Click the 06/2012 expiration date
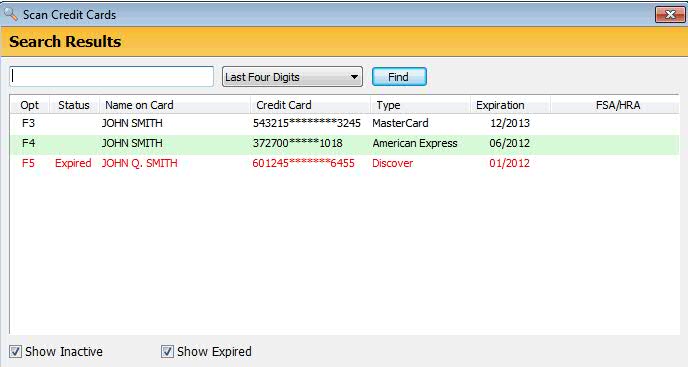 509,143
